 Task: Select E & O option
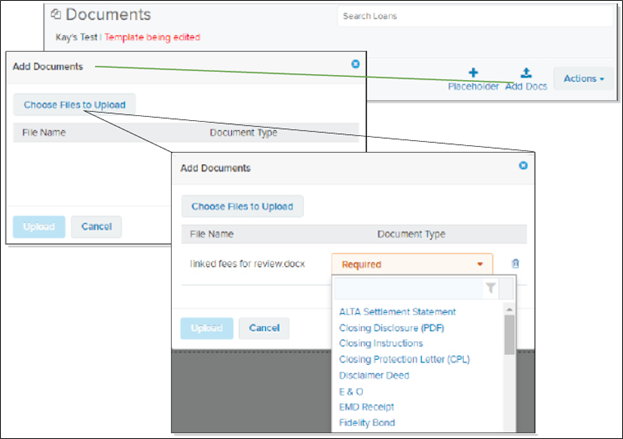(x=351, y=392)
